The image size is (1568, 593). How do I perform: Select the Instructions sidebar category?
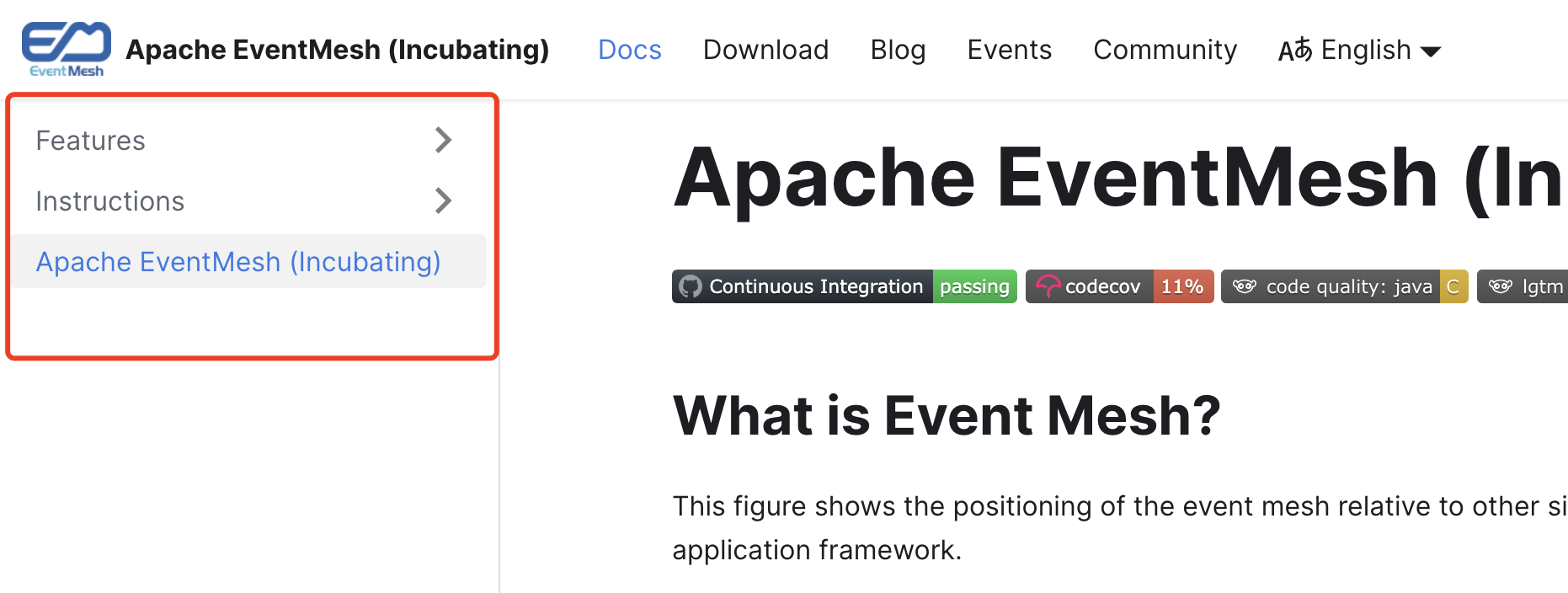point(109,201)
